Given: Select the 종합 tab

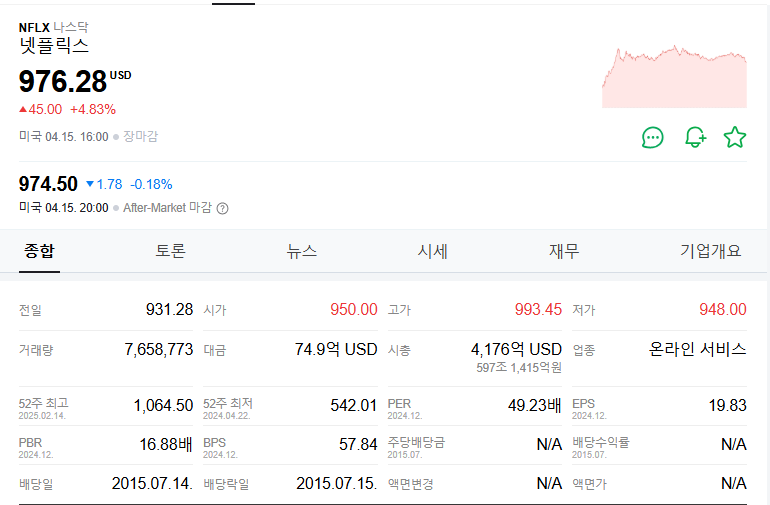Looking at the screenshot, I should pyautogui.click(x=39, y=251).
